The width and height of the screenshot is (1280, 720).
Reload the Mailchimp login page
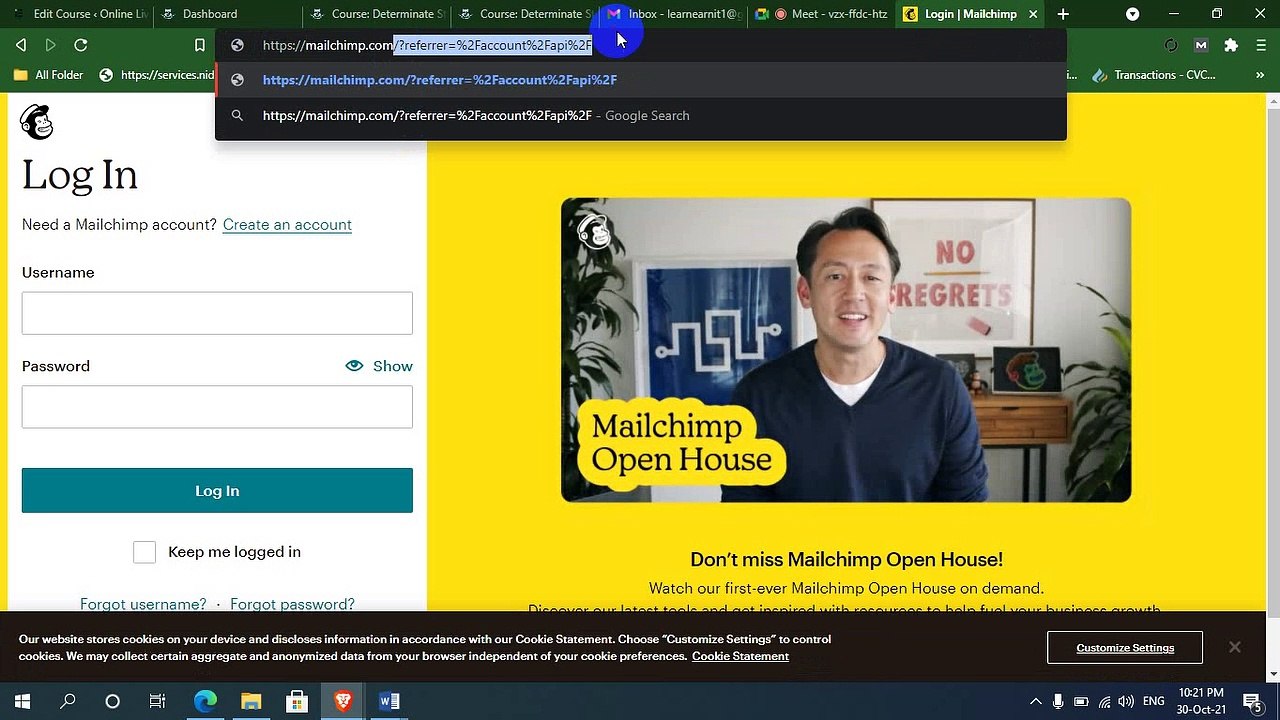pyautogui.click(x=81, y=45)
